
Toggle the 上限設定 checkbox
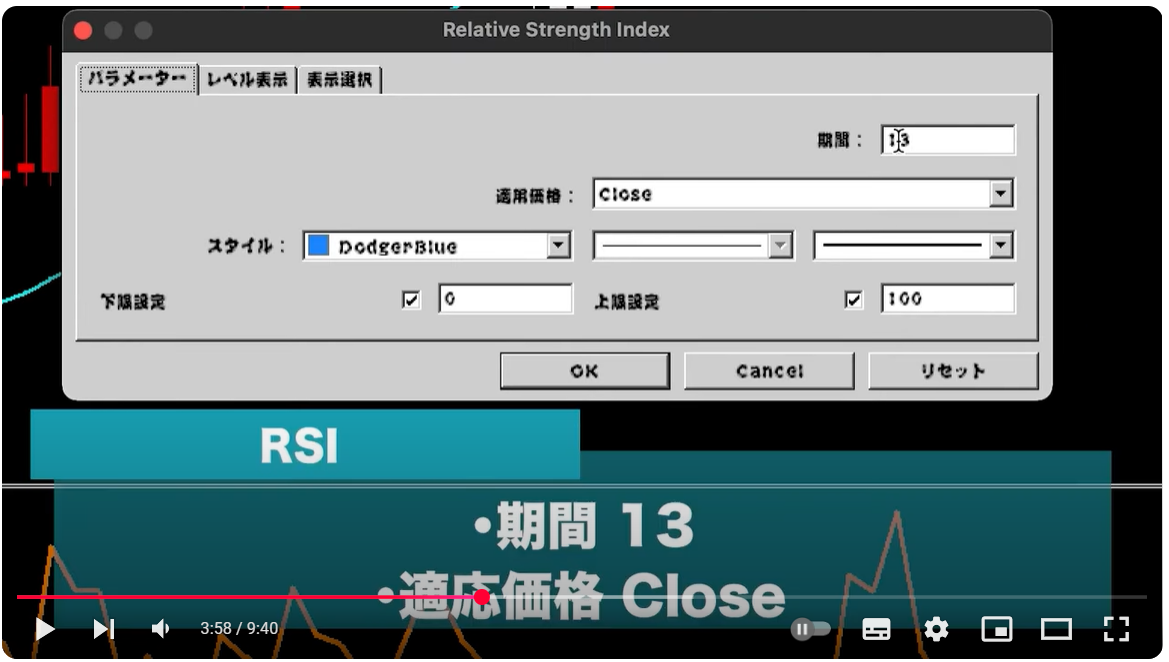854,300
